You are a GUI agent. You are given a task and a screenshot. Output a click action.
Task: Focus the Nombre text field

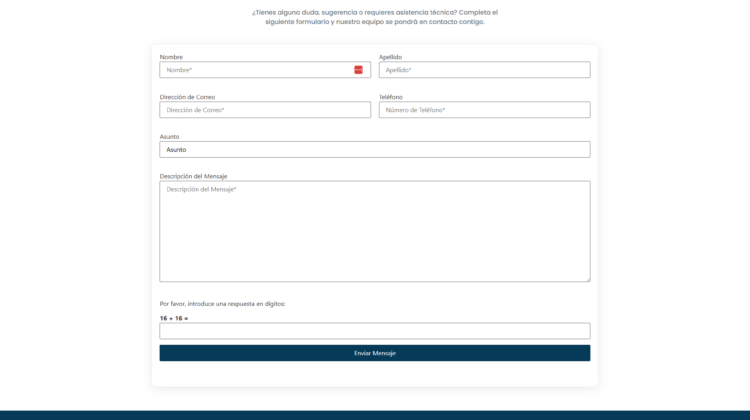[x=255, y=70]
